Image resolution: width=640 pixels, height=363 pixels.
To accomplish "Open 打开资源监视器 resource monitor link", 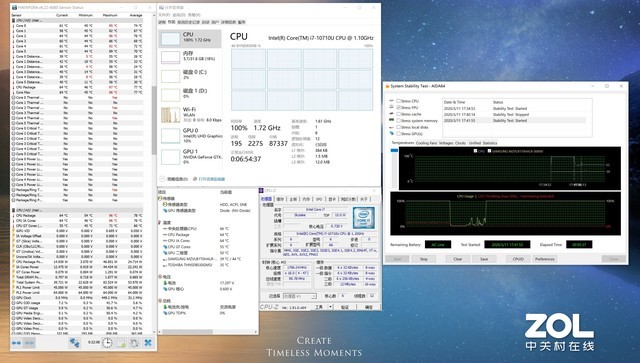I will (x=212, y=179).
